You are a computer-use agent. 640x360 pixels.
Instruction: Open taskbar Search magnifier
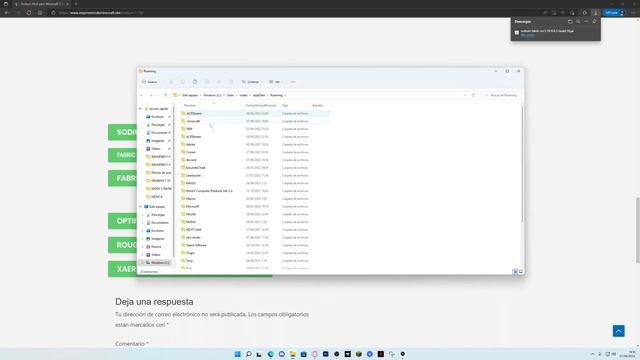click(x=248, y=354)
